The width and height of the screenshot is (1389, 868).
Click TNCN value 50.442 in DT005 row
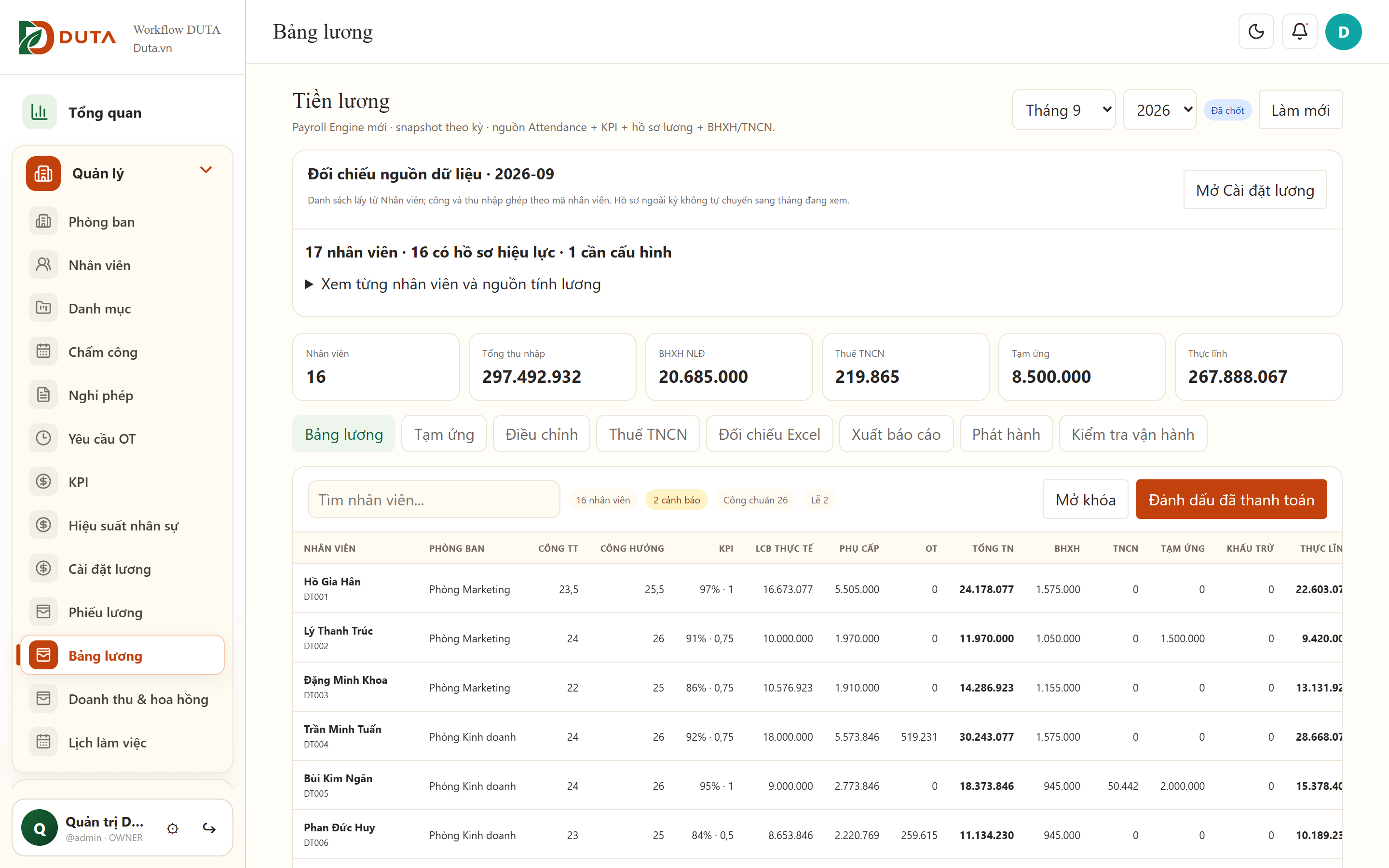pyautogui.click(x=1123, y=786)
